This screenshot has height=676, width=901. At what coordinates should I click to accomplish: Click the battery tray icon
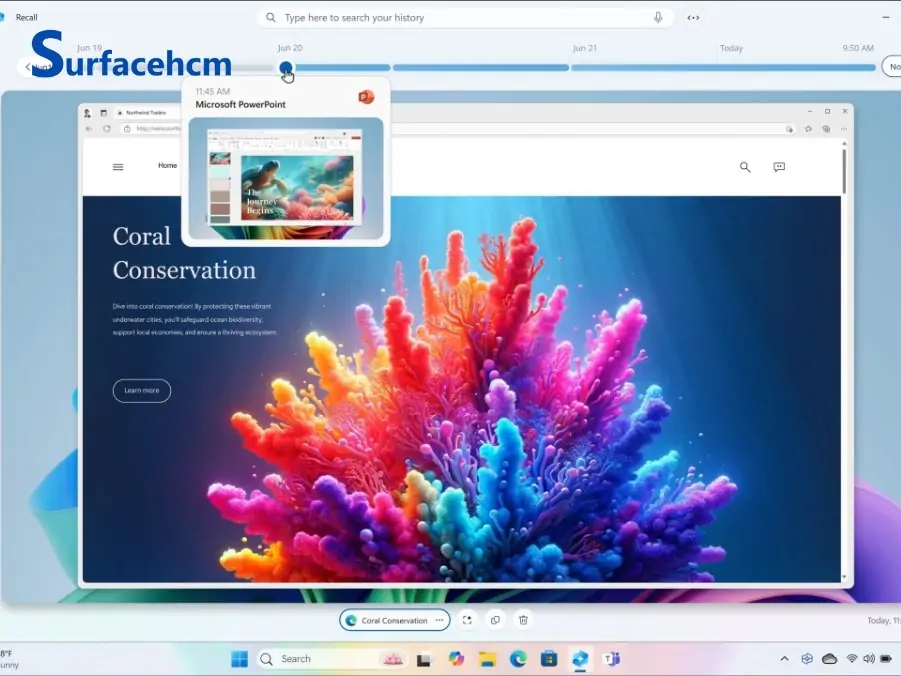(885, 659)
